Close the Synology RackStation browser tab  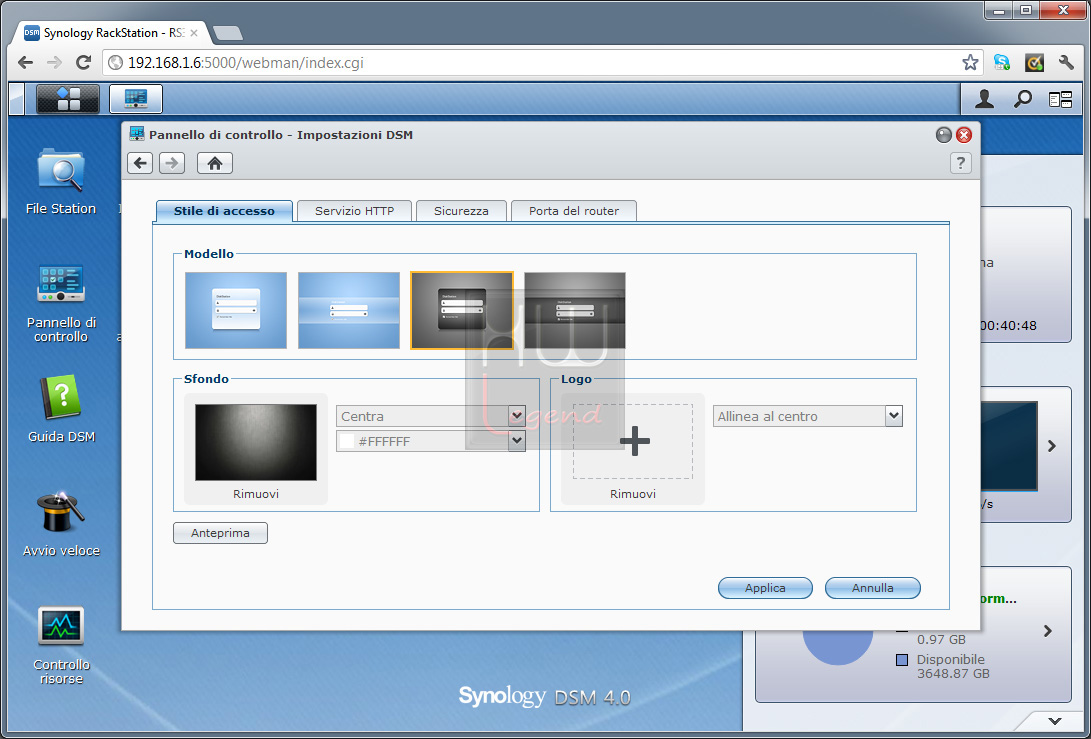(194, 33)
